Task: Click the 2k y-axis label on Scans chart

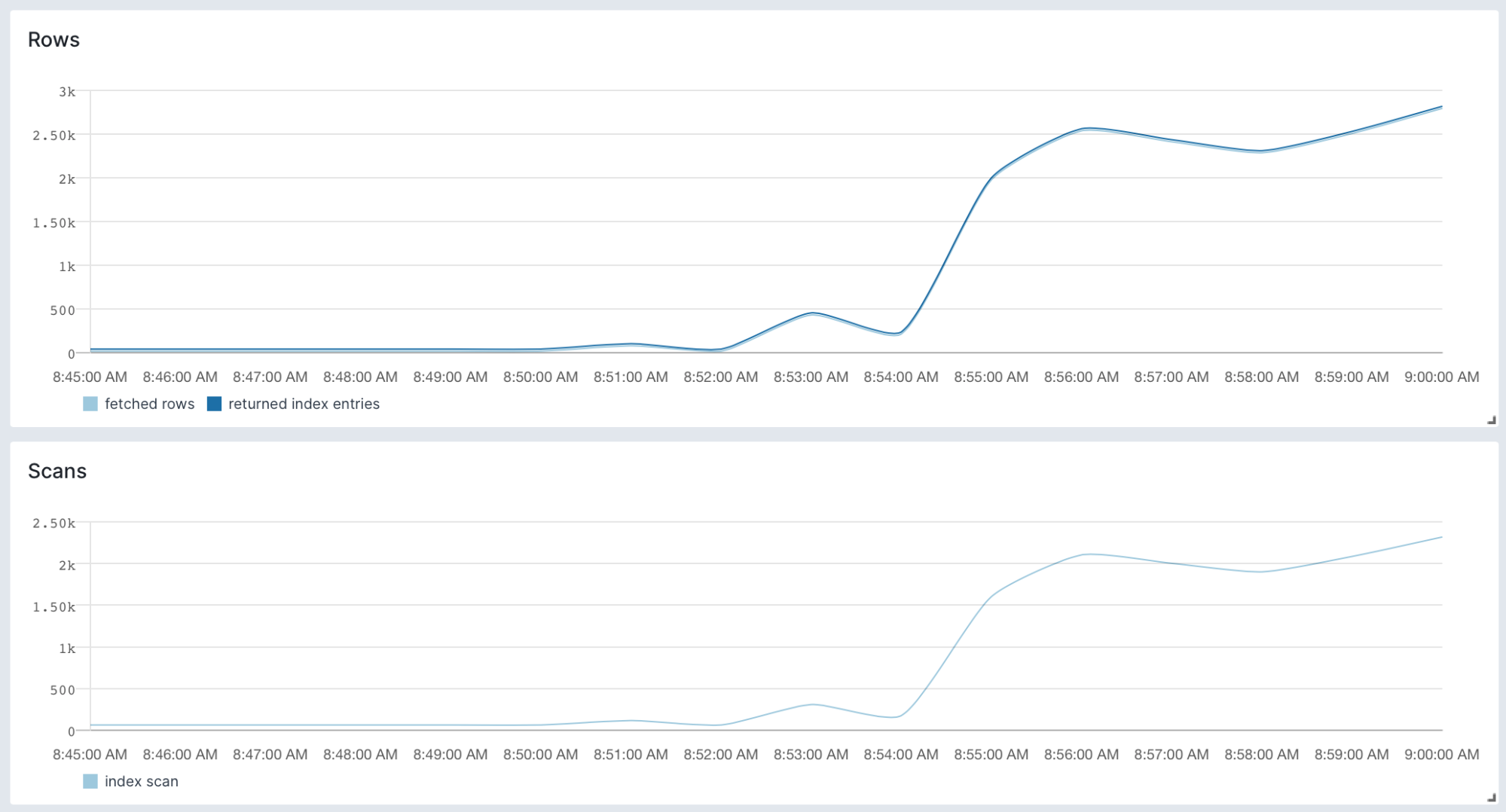Action: [x=67, y=565]
